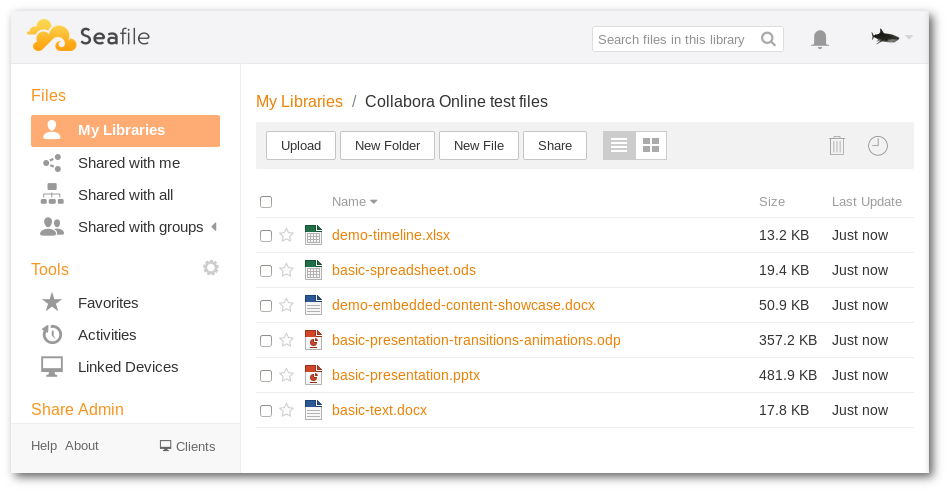Focus the search files input field
Viewport: 948px width, 492px height.
coord(675,39)
